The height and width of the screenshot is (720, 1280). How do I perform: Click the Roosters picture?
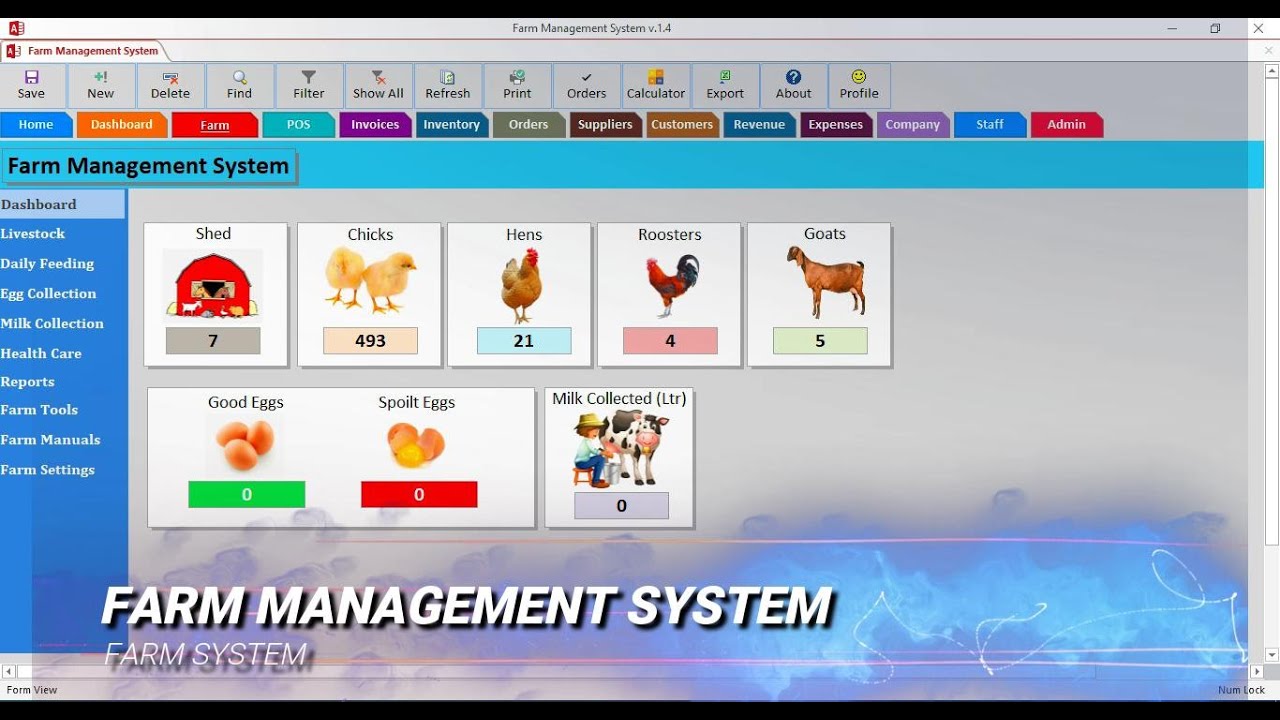coord(672,285)
